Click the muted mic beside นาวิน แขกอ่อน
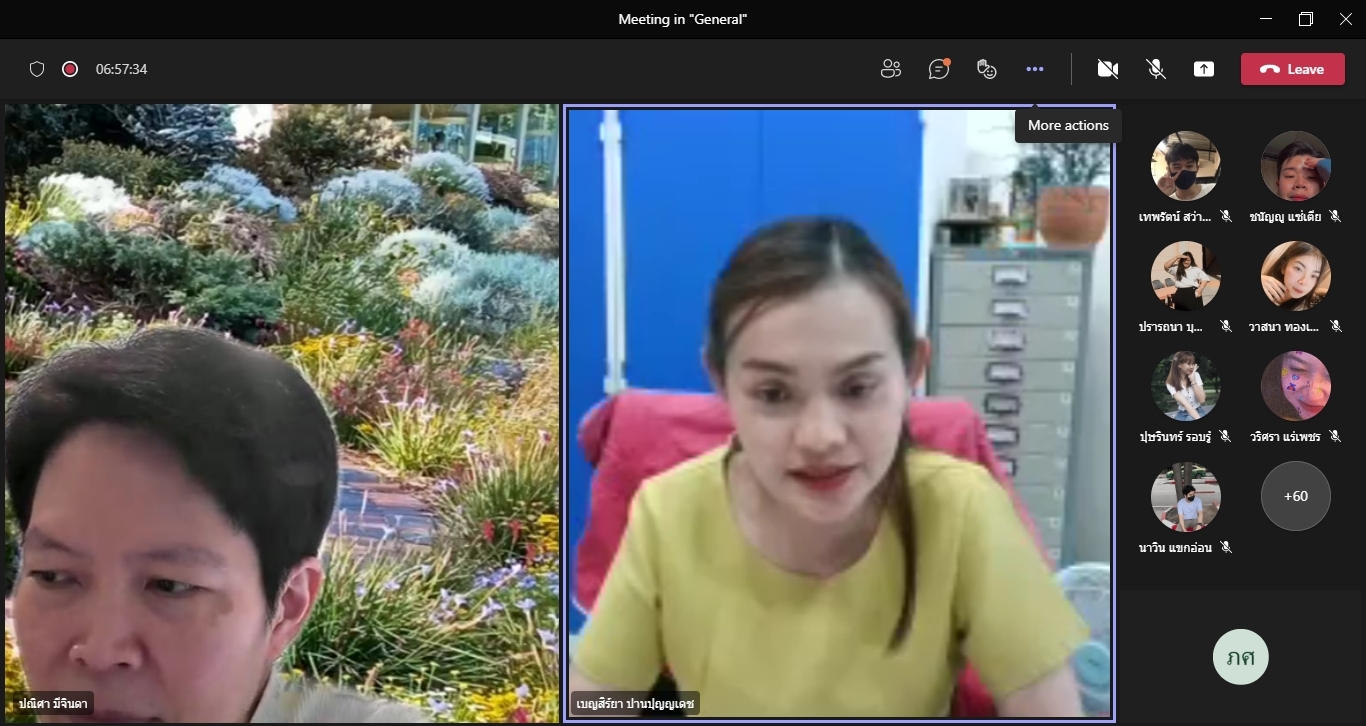This screenshot has height=726, width=1366. tap(1226, 547)
